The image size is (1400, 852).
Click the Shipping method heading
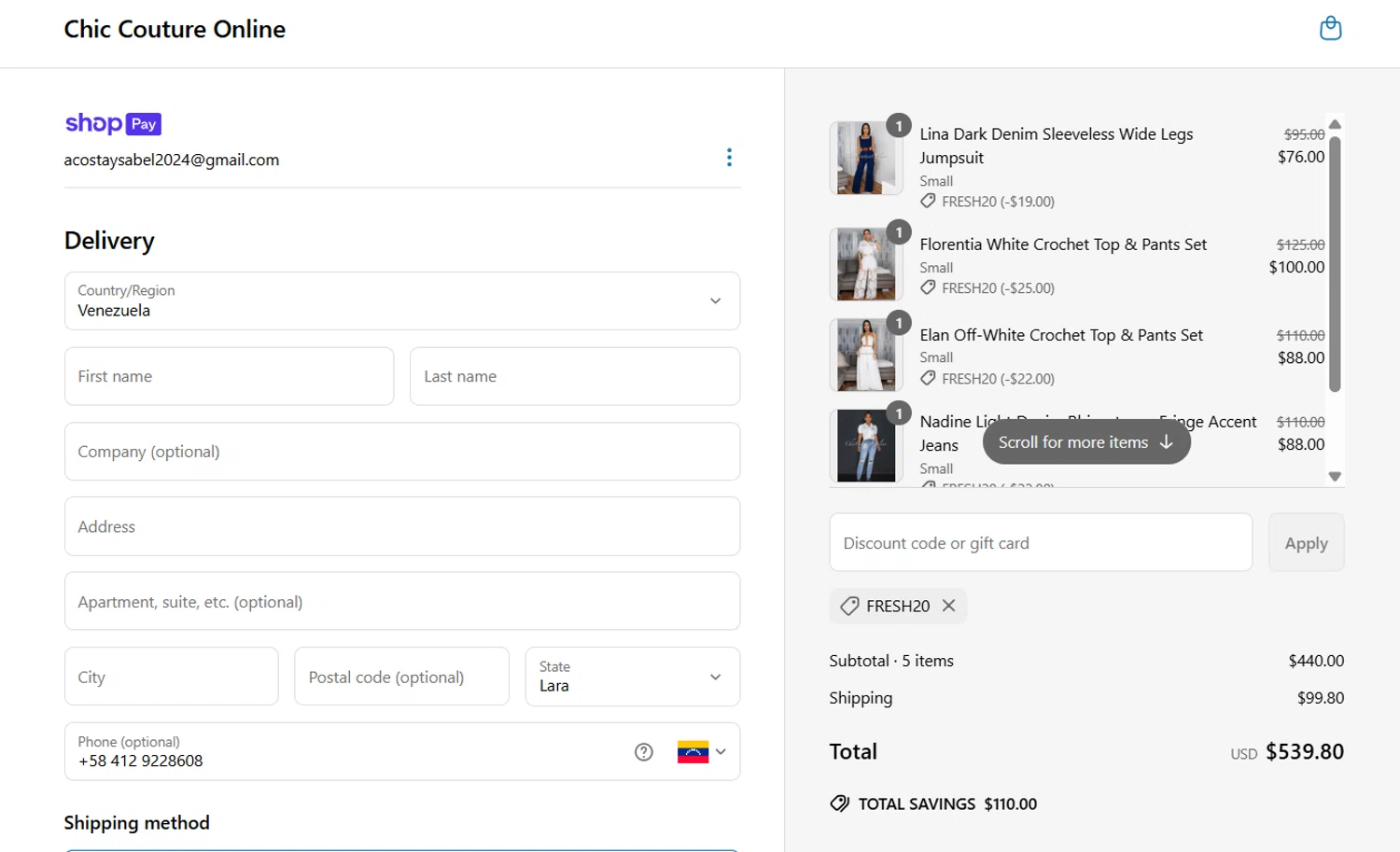coord(137,822)
